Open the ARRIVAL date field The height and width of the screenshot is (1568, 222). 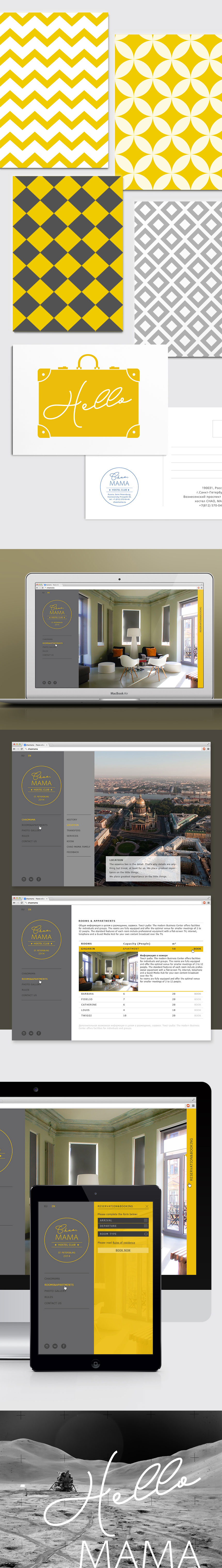click(123, 1220)
